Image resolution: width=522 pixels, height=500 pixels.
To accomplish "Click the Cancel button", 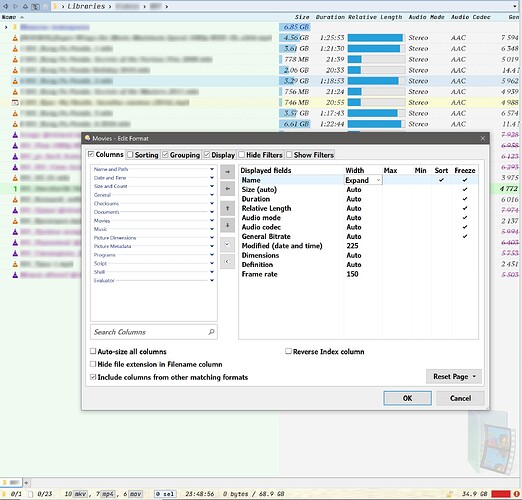I will 460,398.
